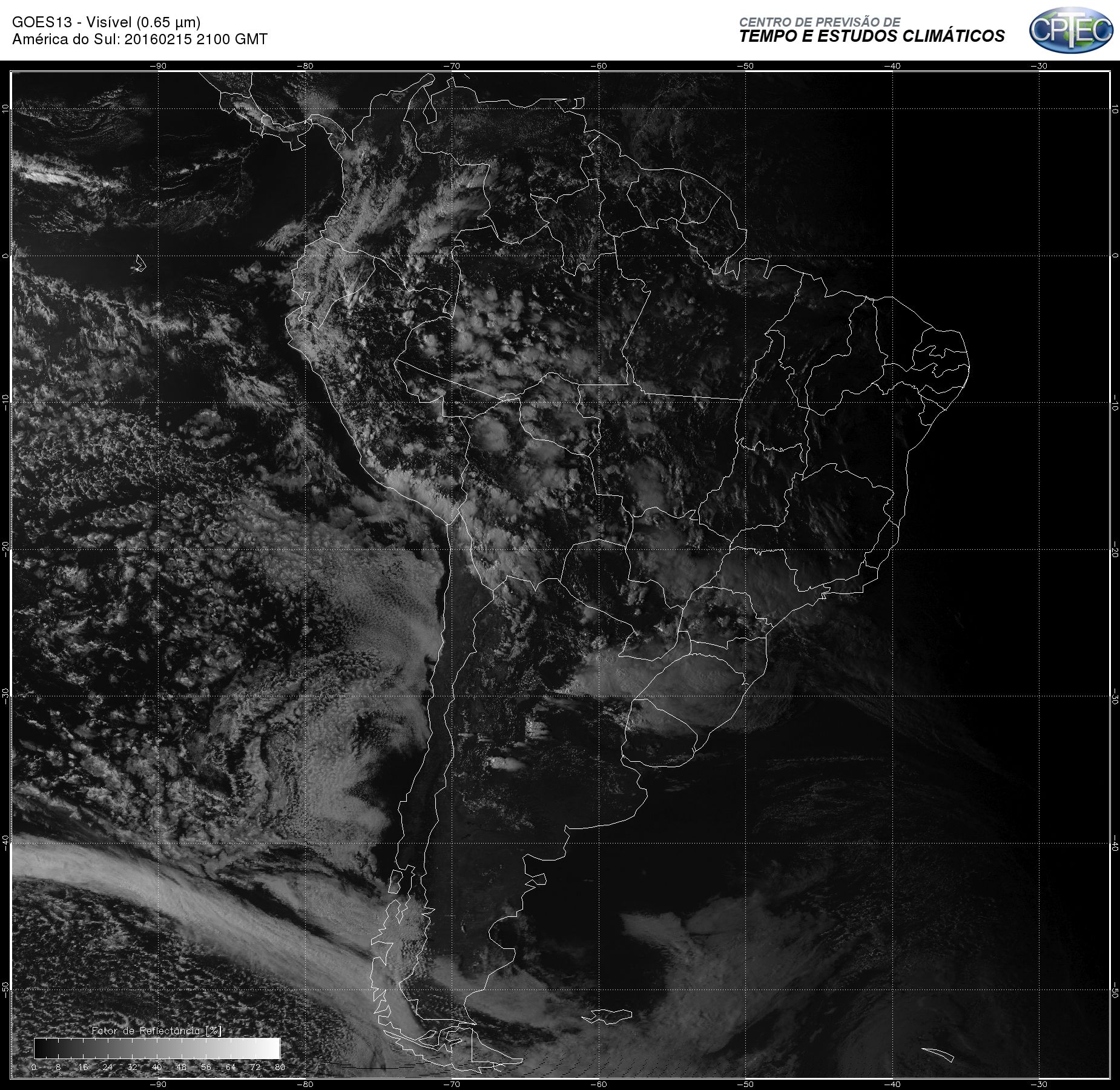Click the '-60' longitude label on bottom axis
The height and width of the screenshot is (1090, 1120).
point(599,1085)
